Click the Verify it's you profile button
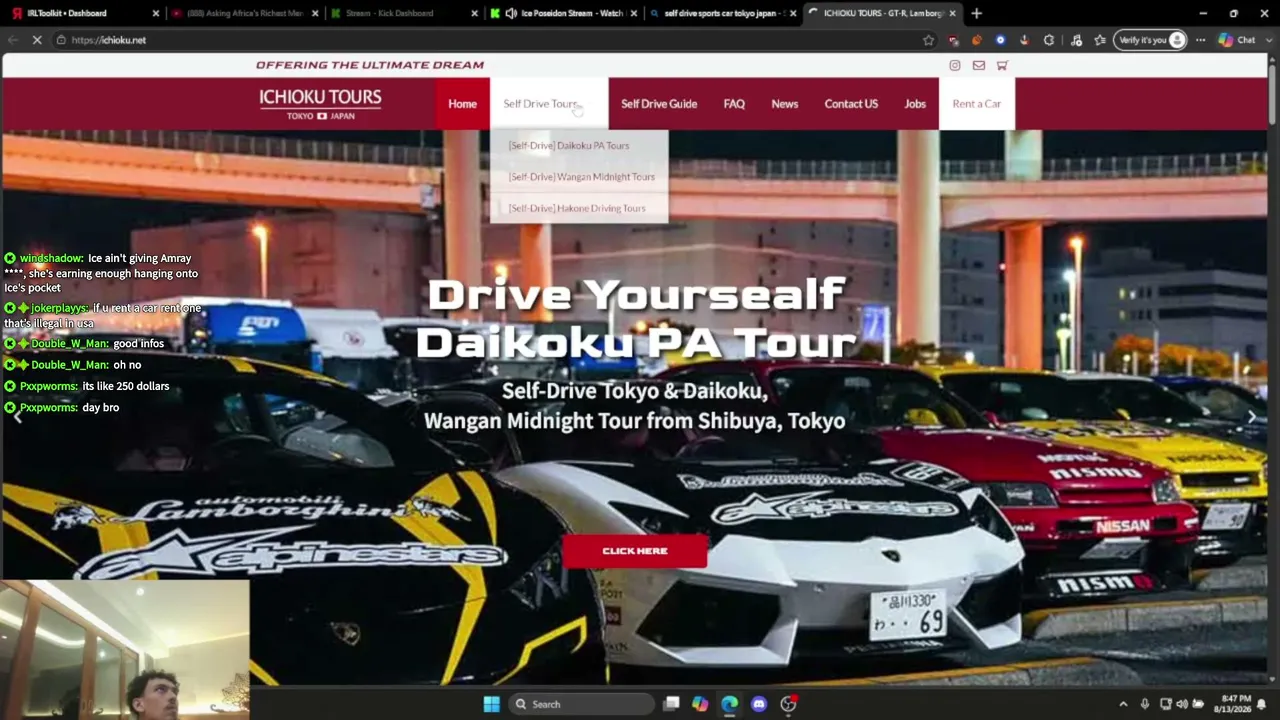Image resolution: width=1280 pixels, height=720 pixels. (1151, 40)
